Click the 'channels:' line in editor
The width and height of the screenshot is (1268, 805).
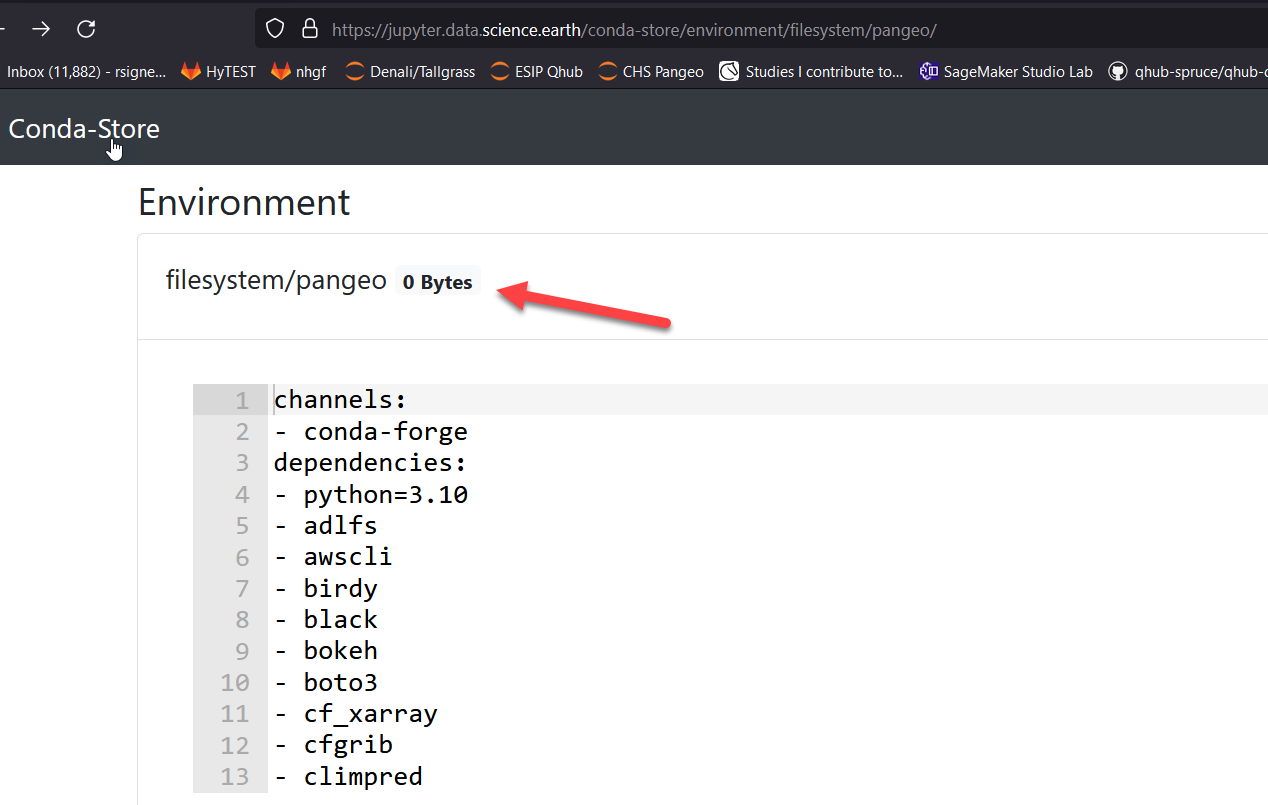coord(340,400)
